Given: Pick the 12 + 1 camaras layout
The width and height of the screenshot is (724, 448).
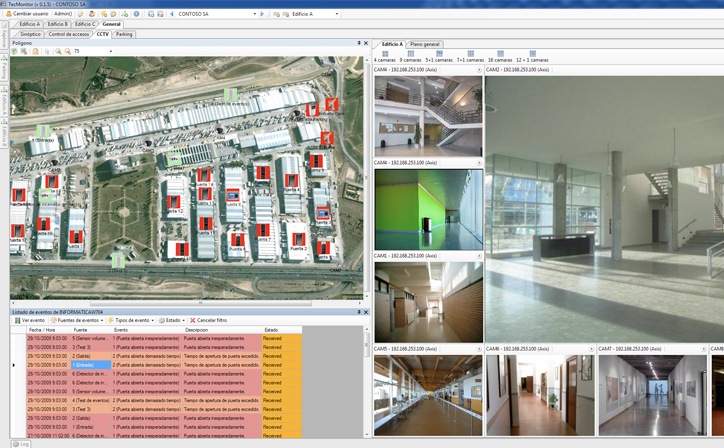Looking at the screenshot, I should point(532,56).
